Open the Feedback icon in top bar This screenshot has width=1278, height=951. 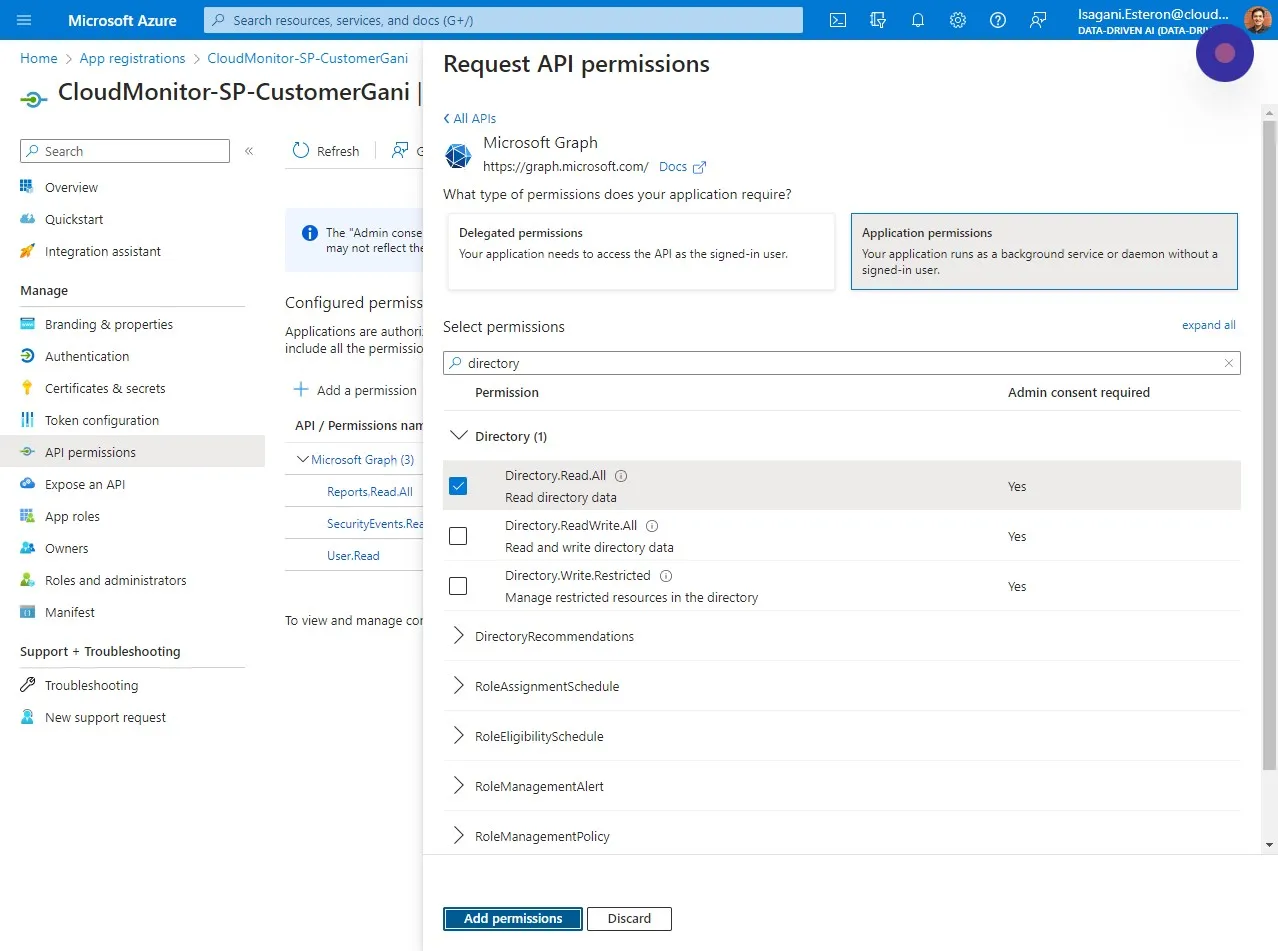point(1038,20)
